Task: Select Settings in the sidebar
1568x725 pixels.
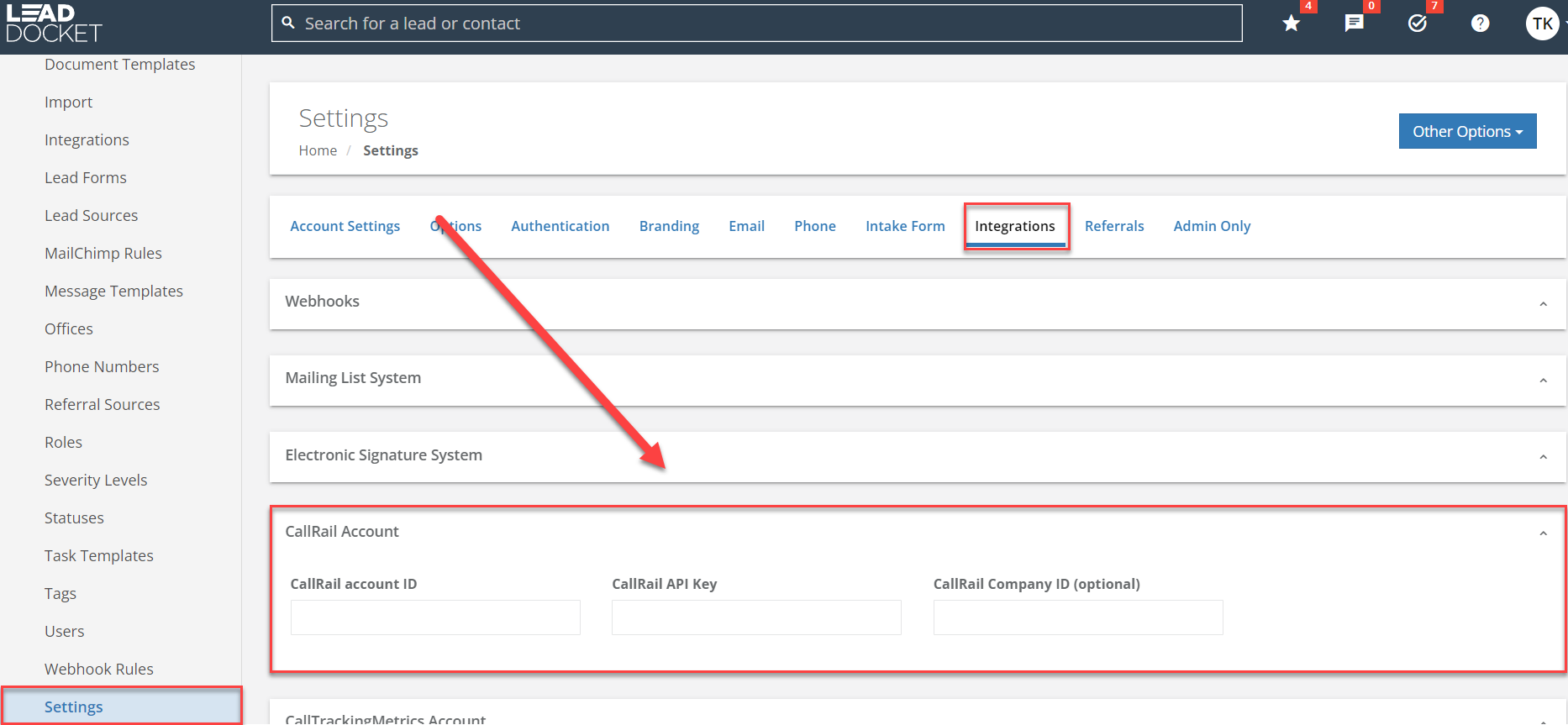Action: [120, 707]
